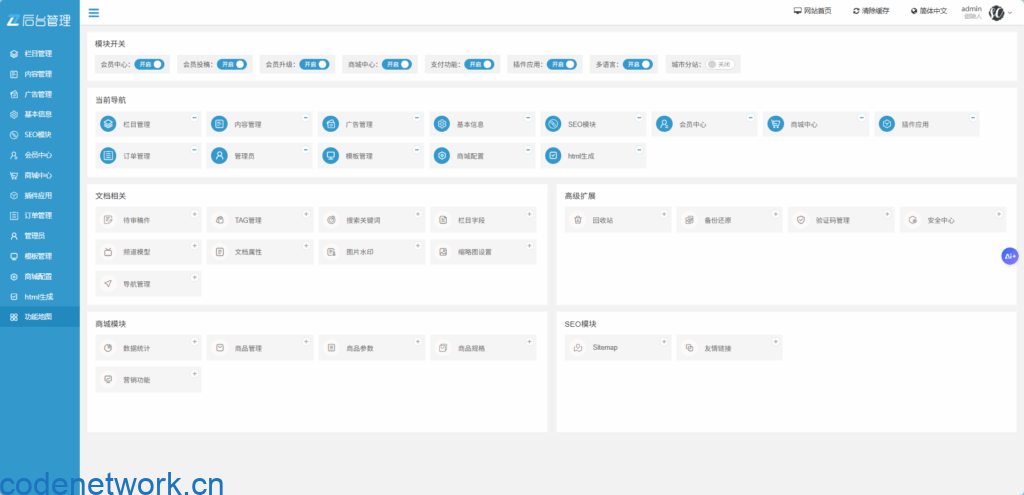The image size is (1024, 495).
Task: Click the 插件应用 round icon in current navigation
Action: point(887,123)
